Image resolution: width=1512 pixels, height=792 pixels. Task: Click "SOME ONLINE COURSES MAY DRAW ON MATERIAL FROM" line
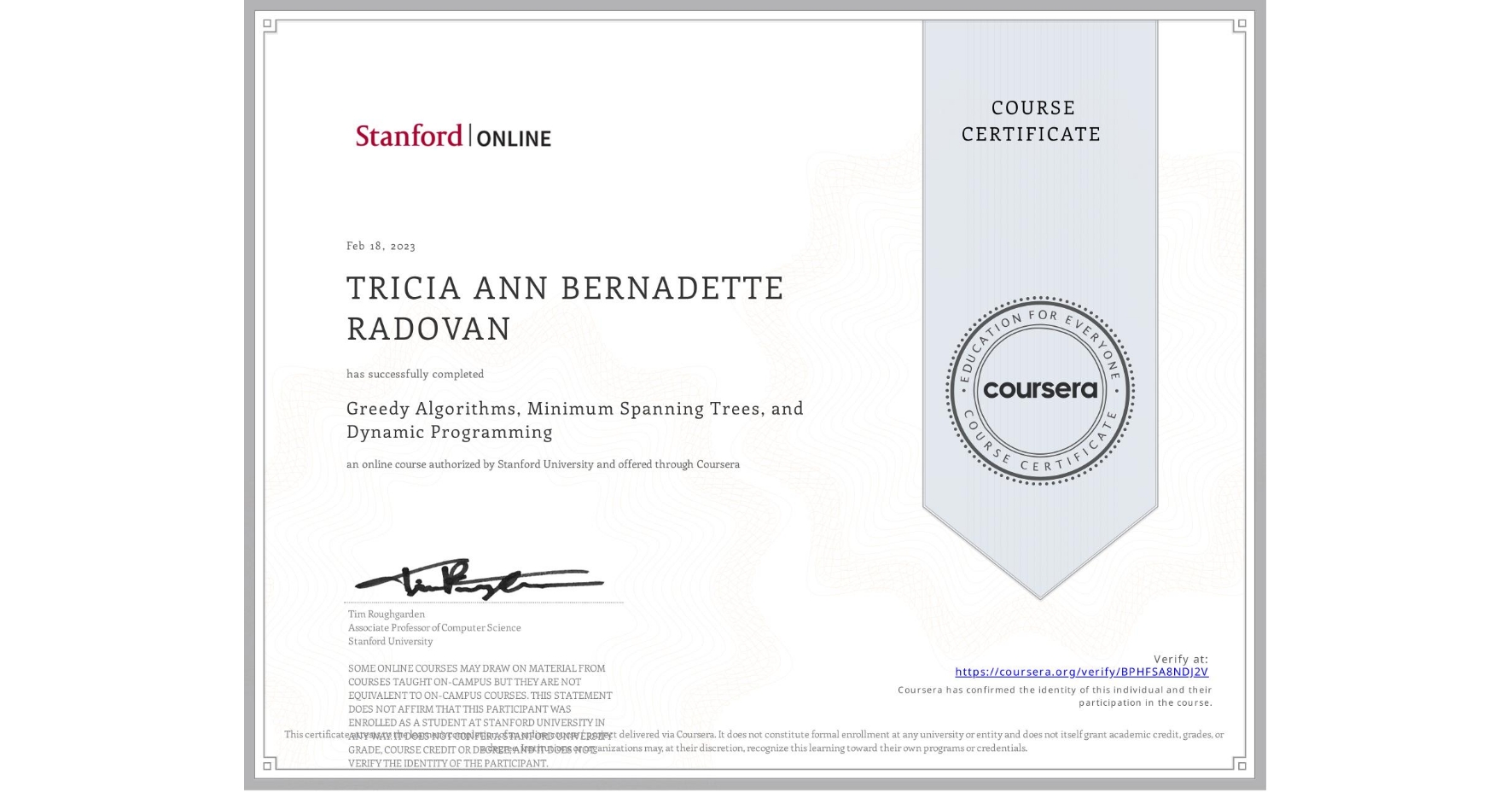click(476, 668)
